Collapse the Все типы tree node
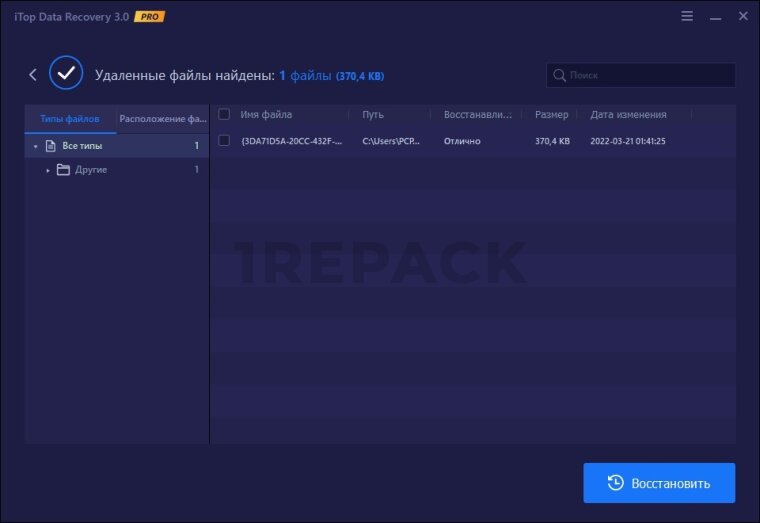 (x=36, y=146)
